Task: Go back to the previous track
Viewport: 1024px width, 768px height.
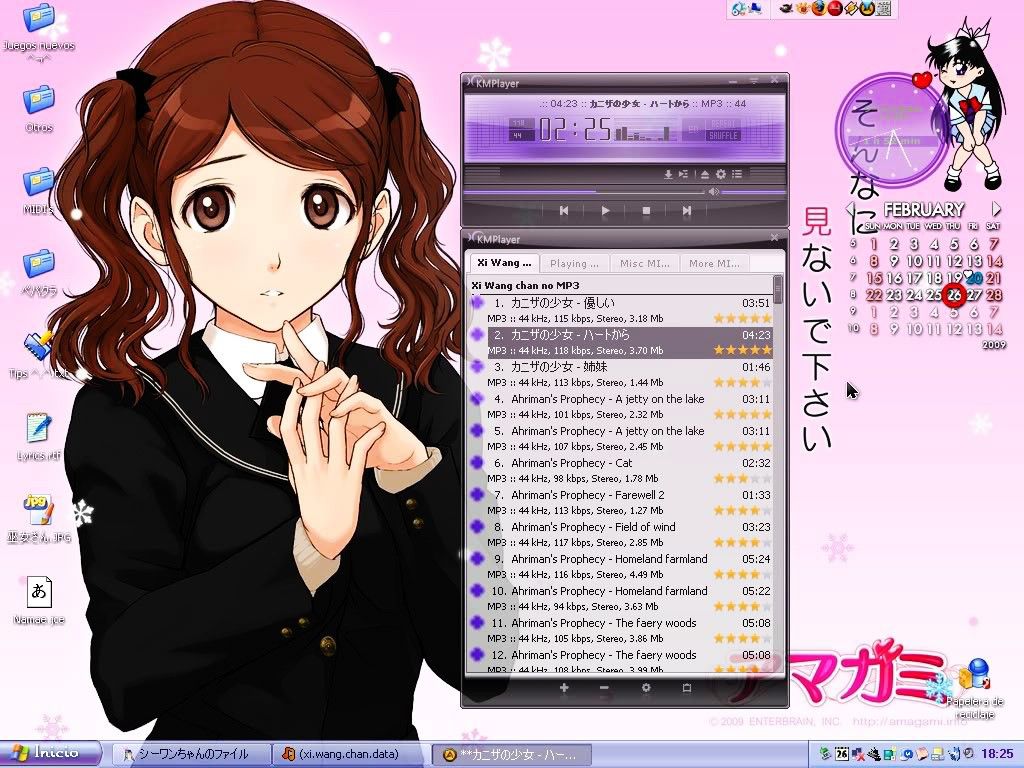Action: click(564, 211)
